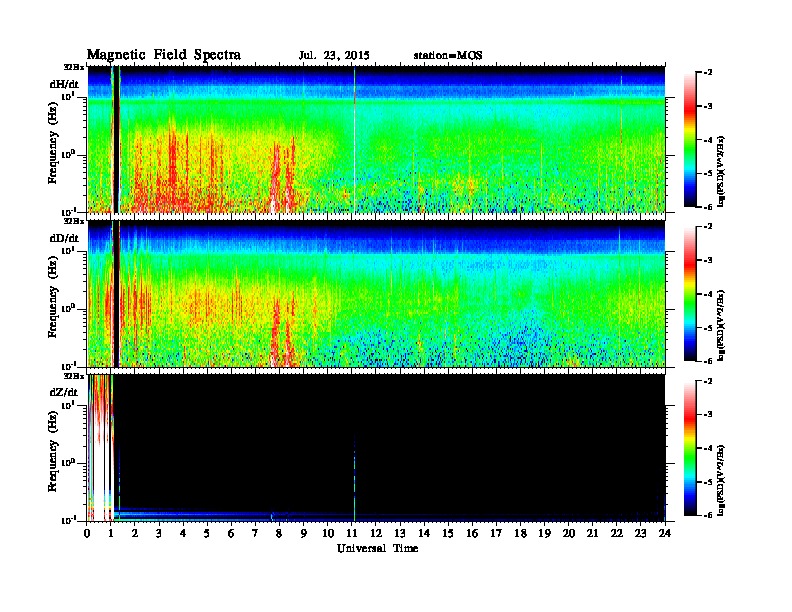Click hour 20 on the Universal Time axis
792x612 pixels.
569,533
